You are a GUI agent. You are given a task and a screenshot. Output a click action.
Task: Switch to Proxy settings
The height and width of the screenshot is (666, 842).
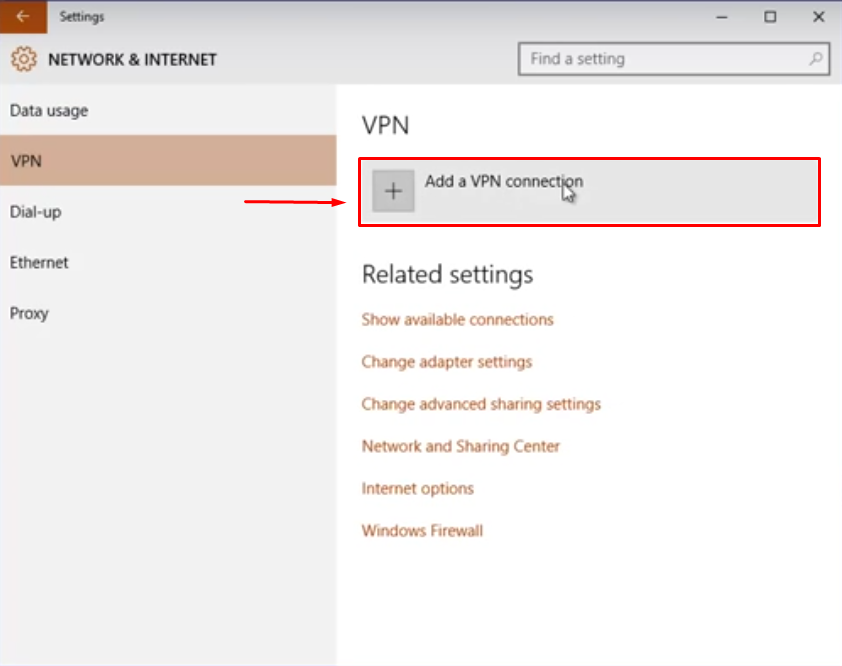pos(168,313)
